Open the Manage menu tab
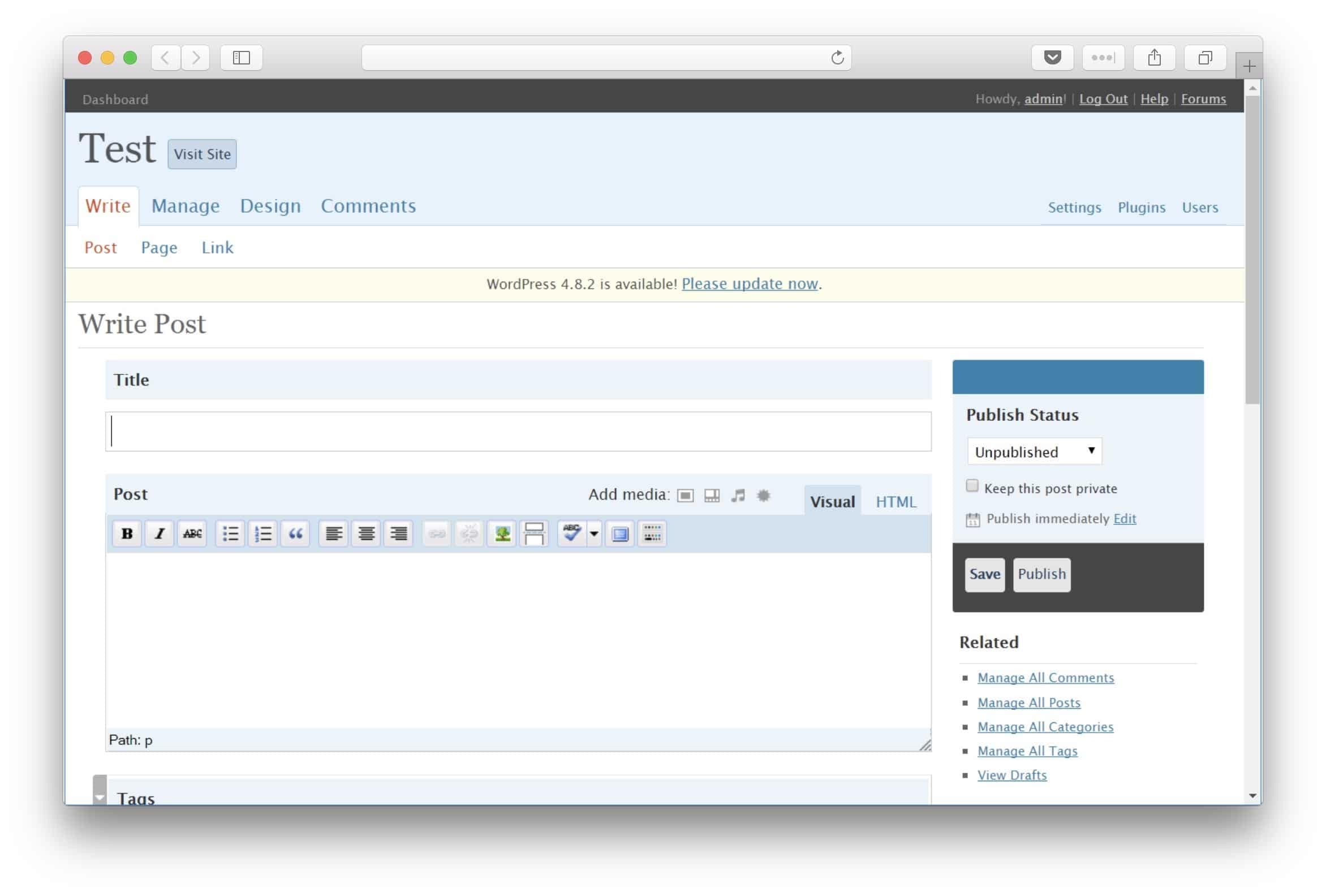 186,206
